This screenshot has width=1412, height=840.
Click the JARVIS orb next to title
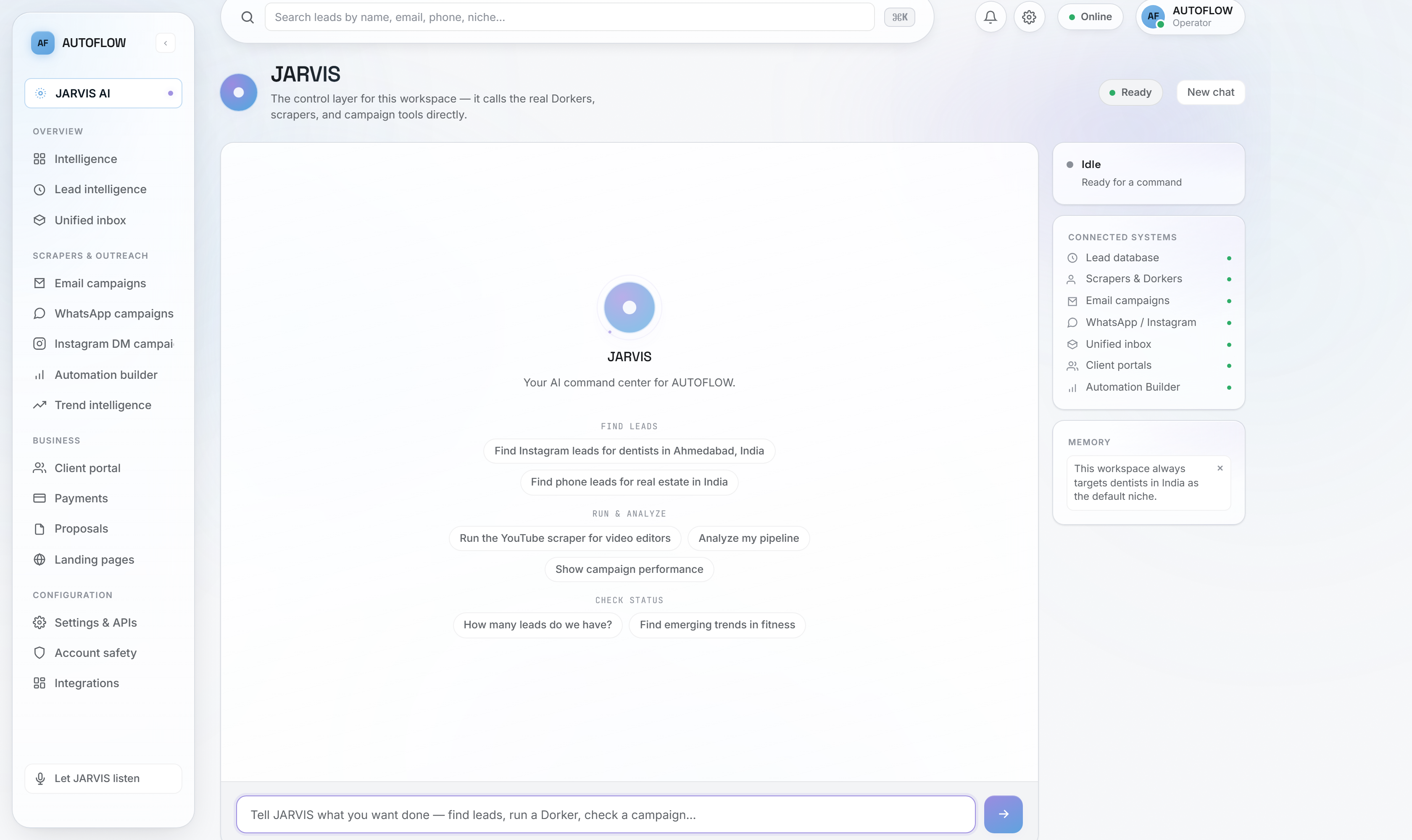pos(238,92)
